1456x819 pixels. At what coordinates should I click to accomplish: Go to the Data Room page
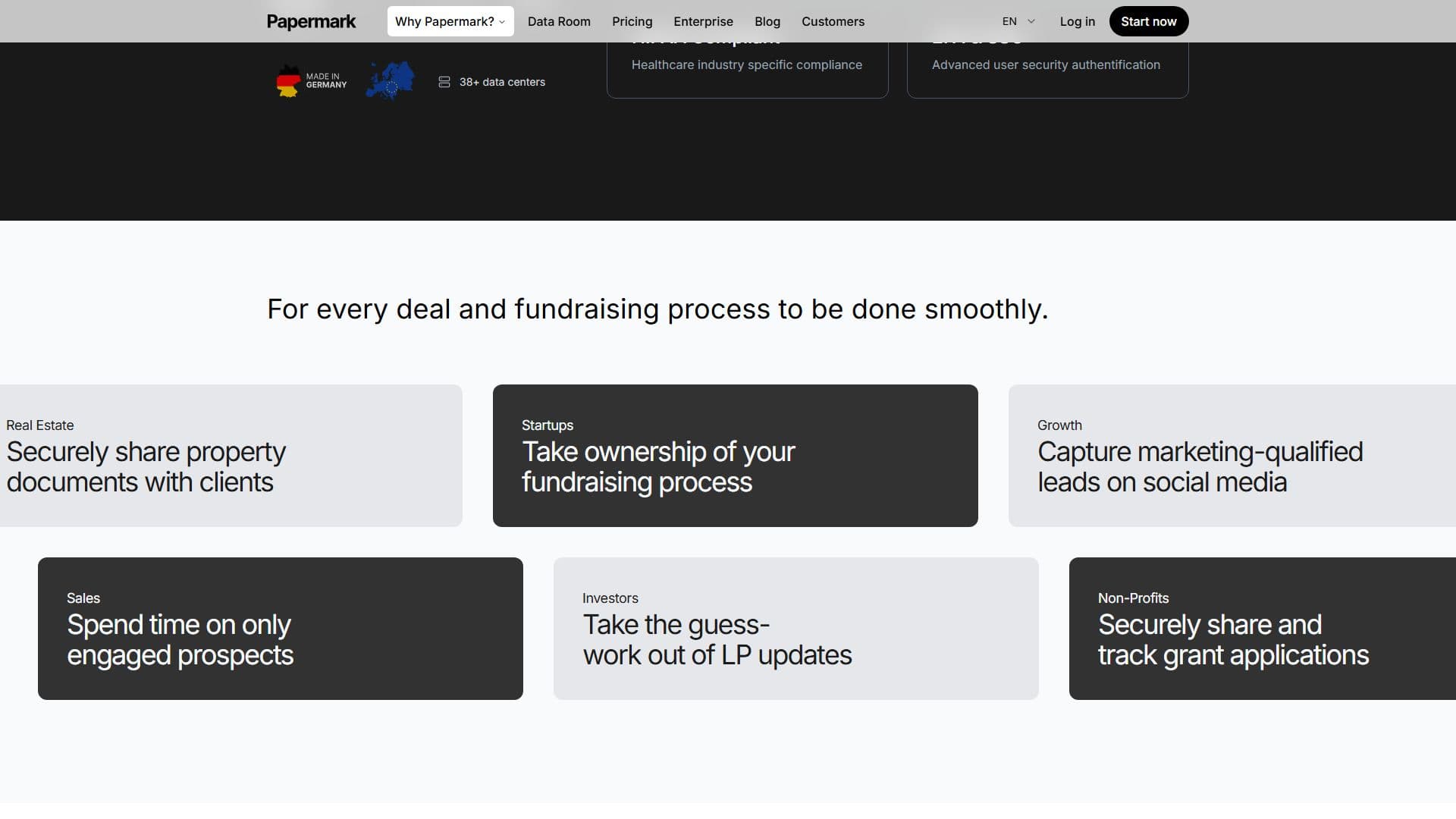point(559,21)
